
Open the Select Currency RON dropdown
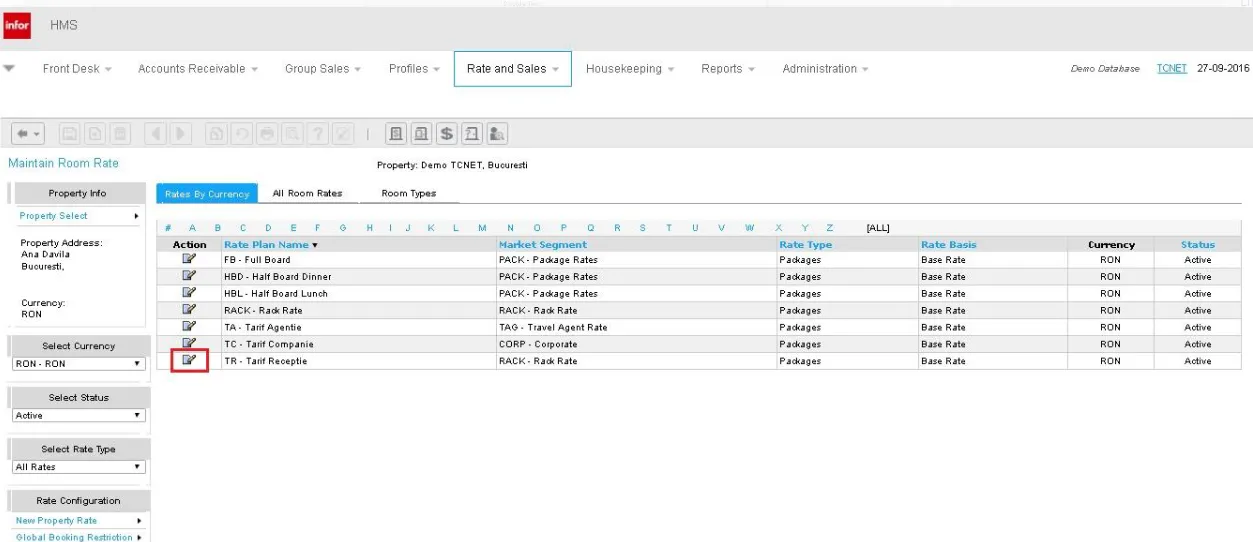[x=79, y=364]
